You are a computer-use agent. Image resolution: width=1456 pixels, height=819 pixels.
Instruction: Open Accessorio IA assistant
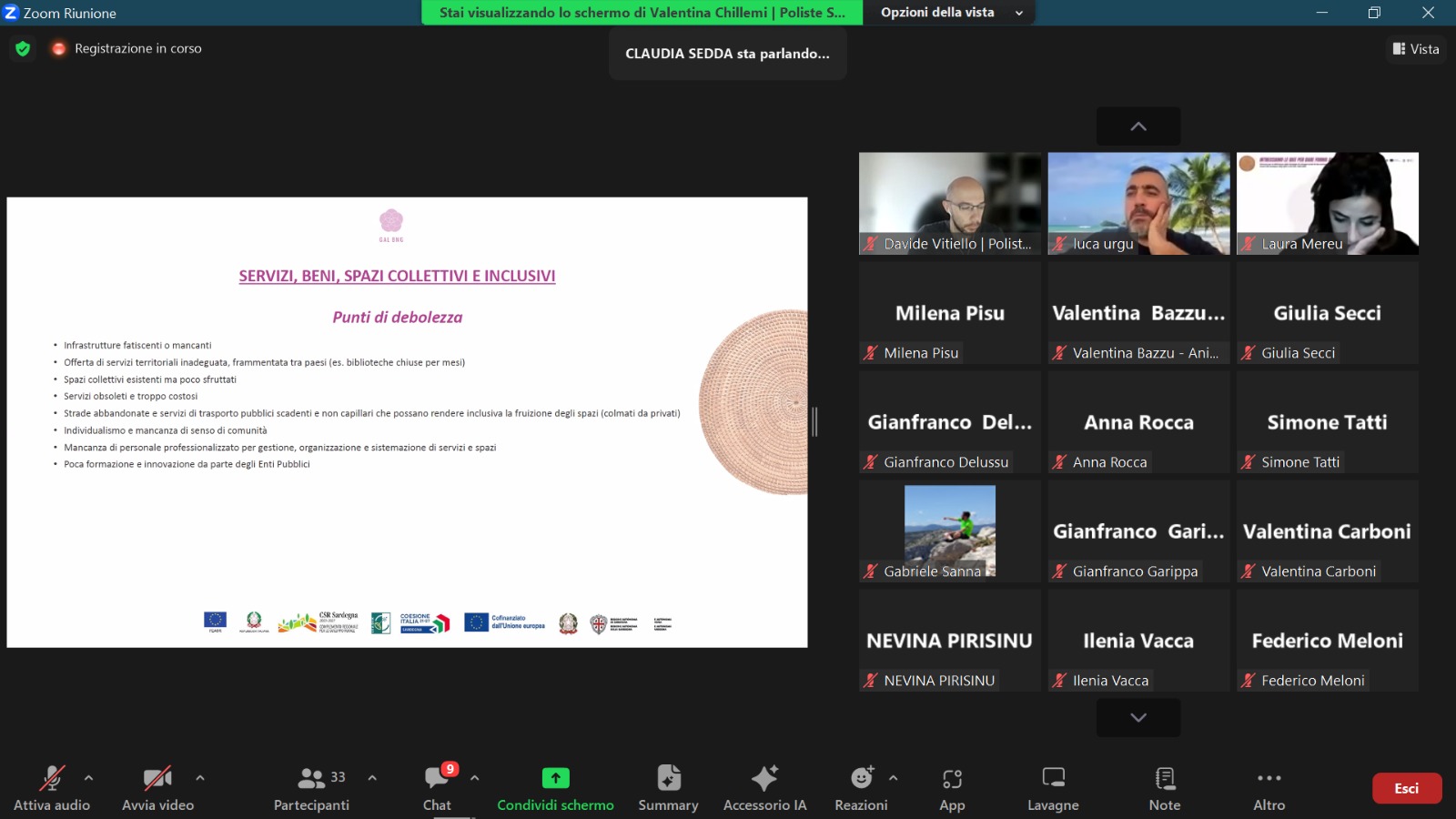click(x=764, y=788)
